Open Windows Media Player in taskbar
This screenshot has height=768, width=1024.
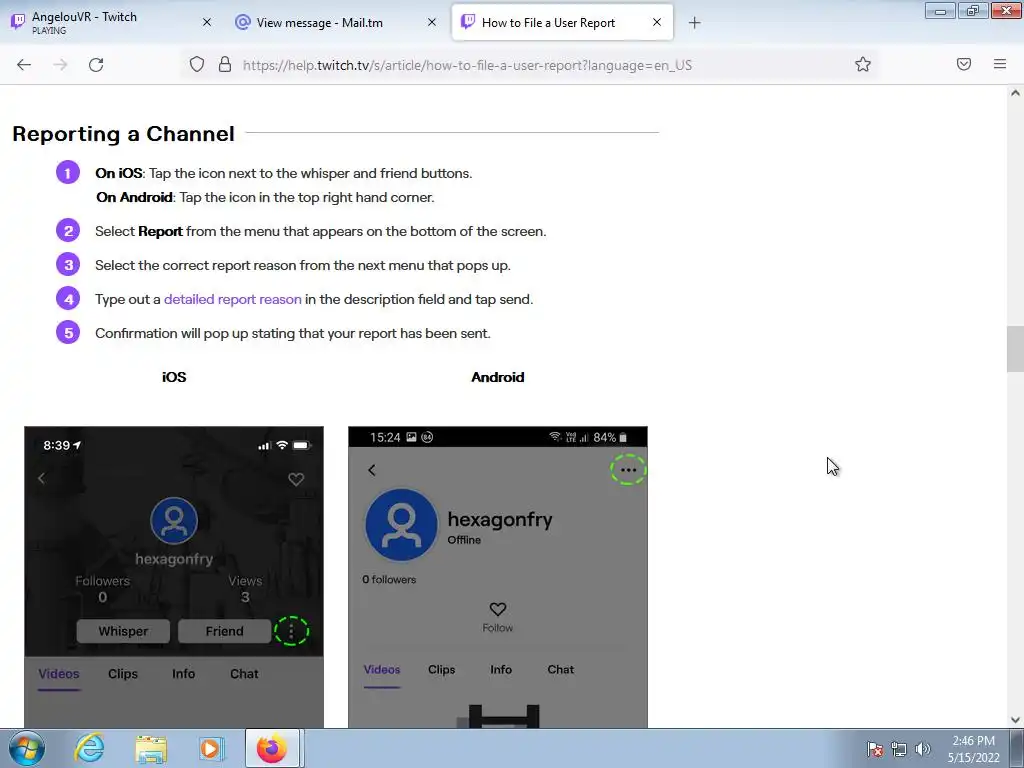point(211,748)
